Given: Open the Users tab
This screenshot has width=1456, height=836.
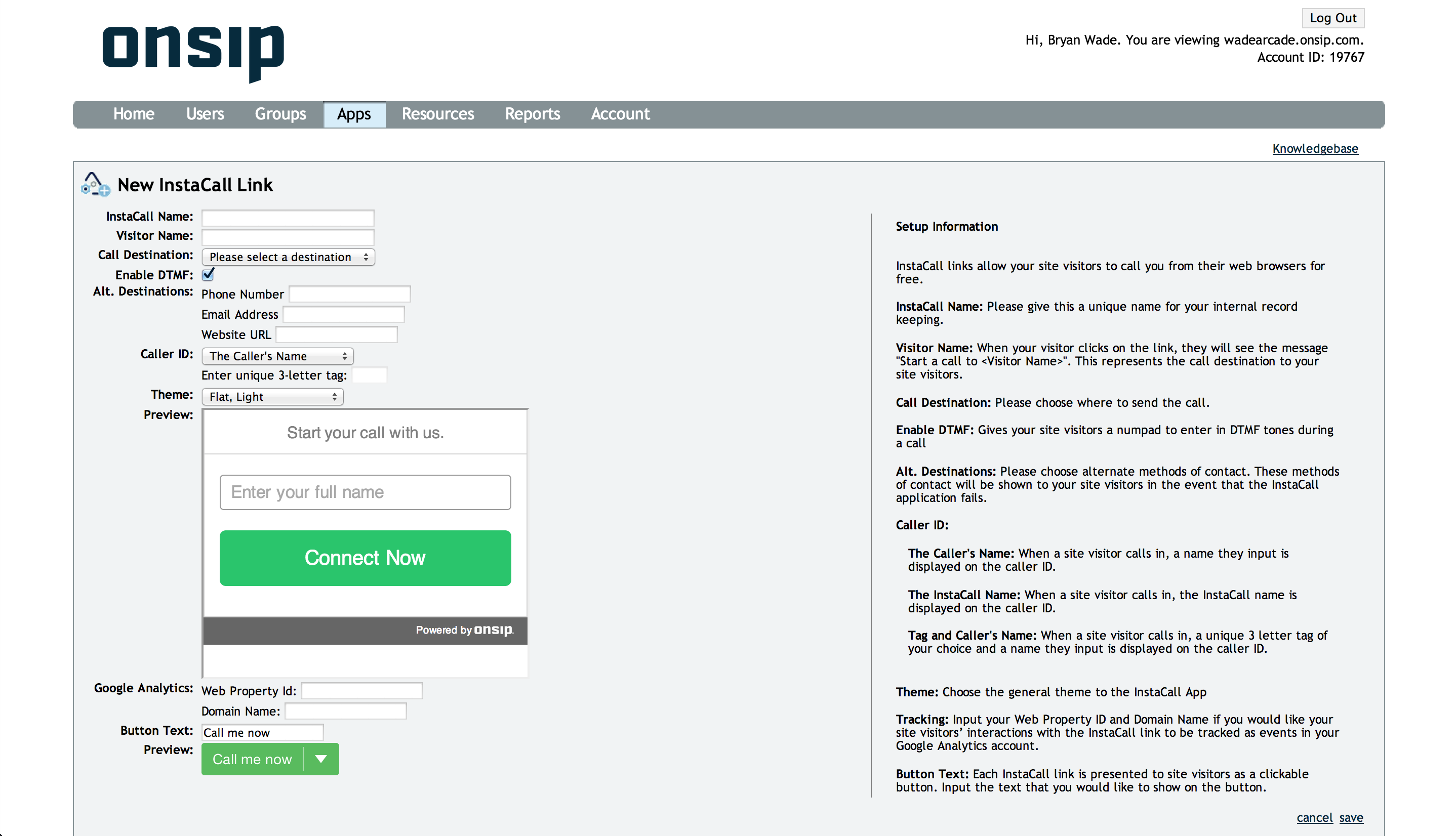Looking at the screenshot, I should [205, 114].
